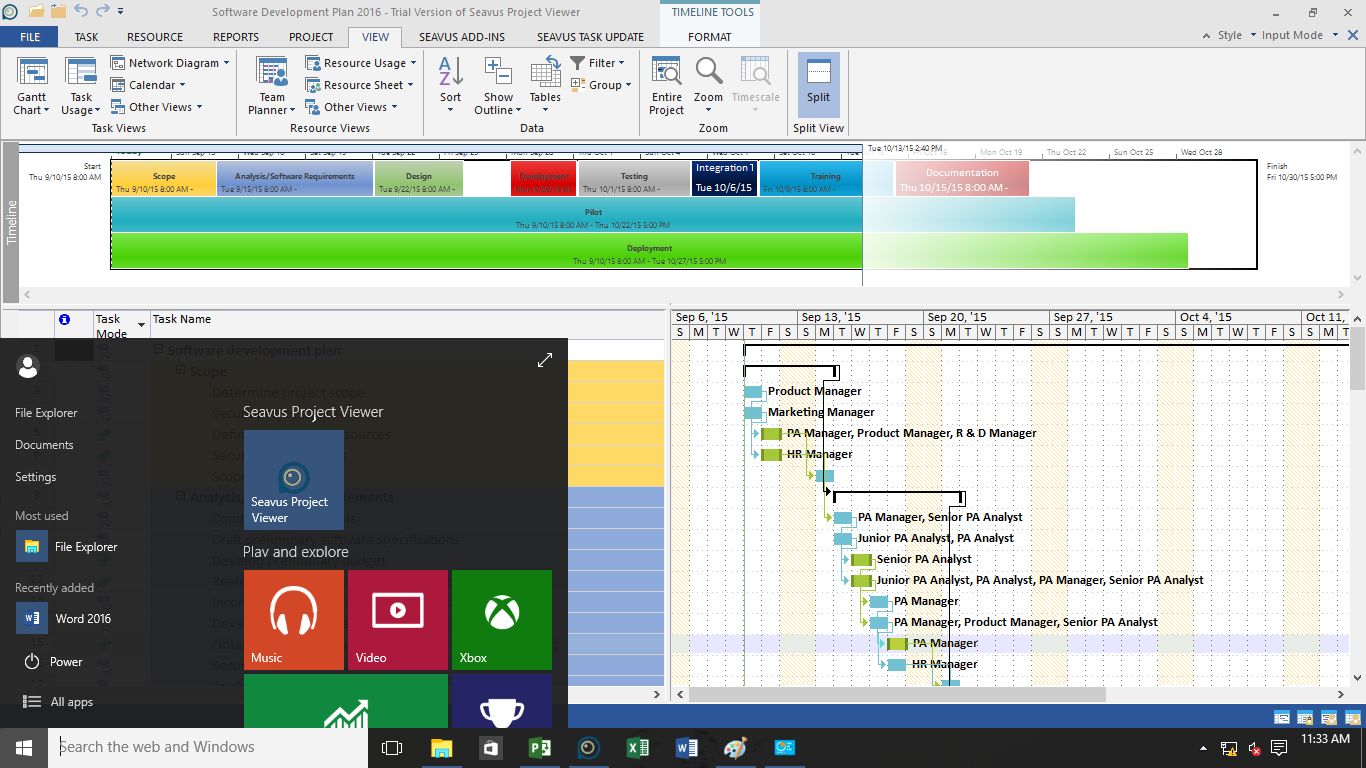This screenshot has height=768, width=1366.
Task: Select the Team Planner icon
Action: [x=272, y=84]
